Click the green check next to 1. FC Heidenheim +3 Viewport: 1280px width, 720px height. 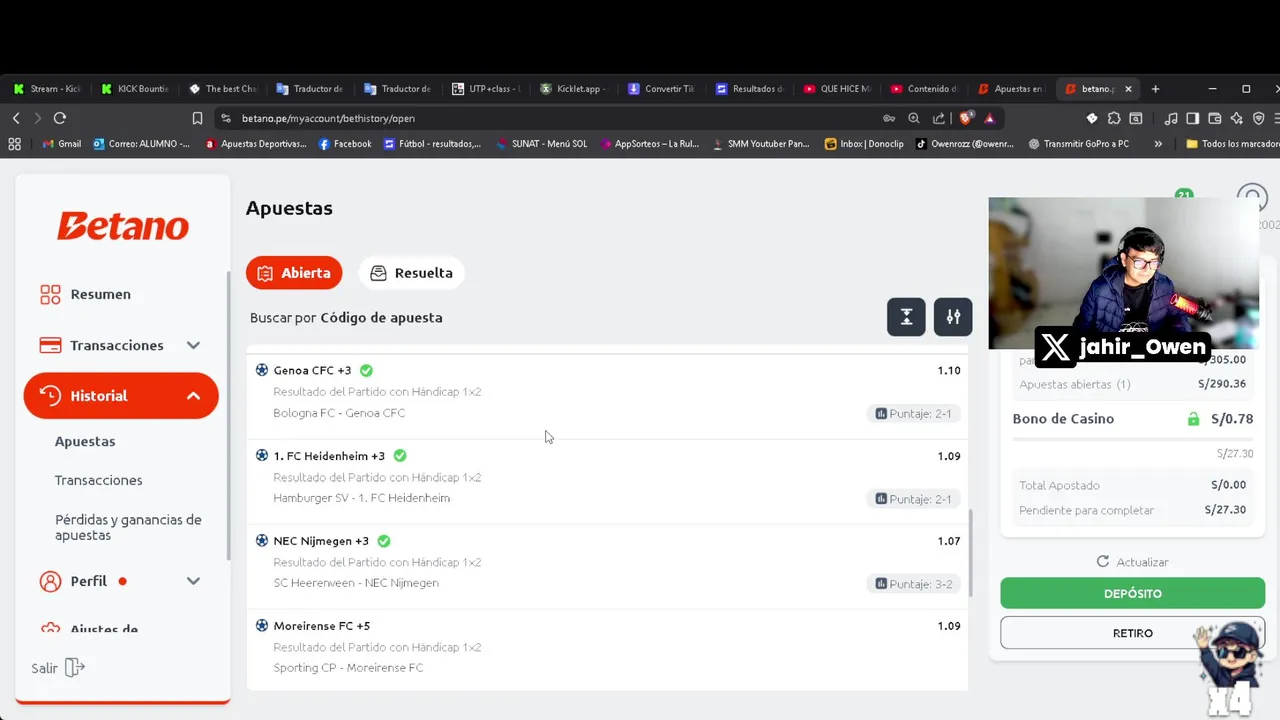tap(400, 456)
